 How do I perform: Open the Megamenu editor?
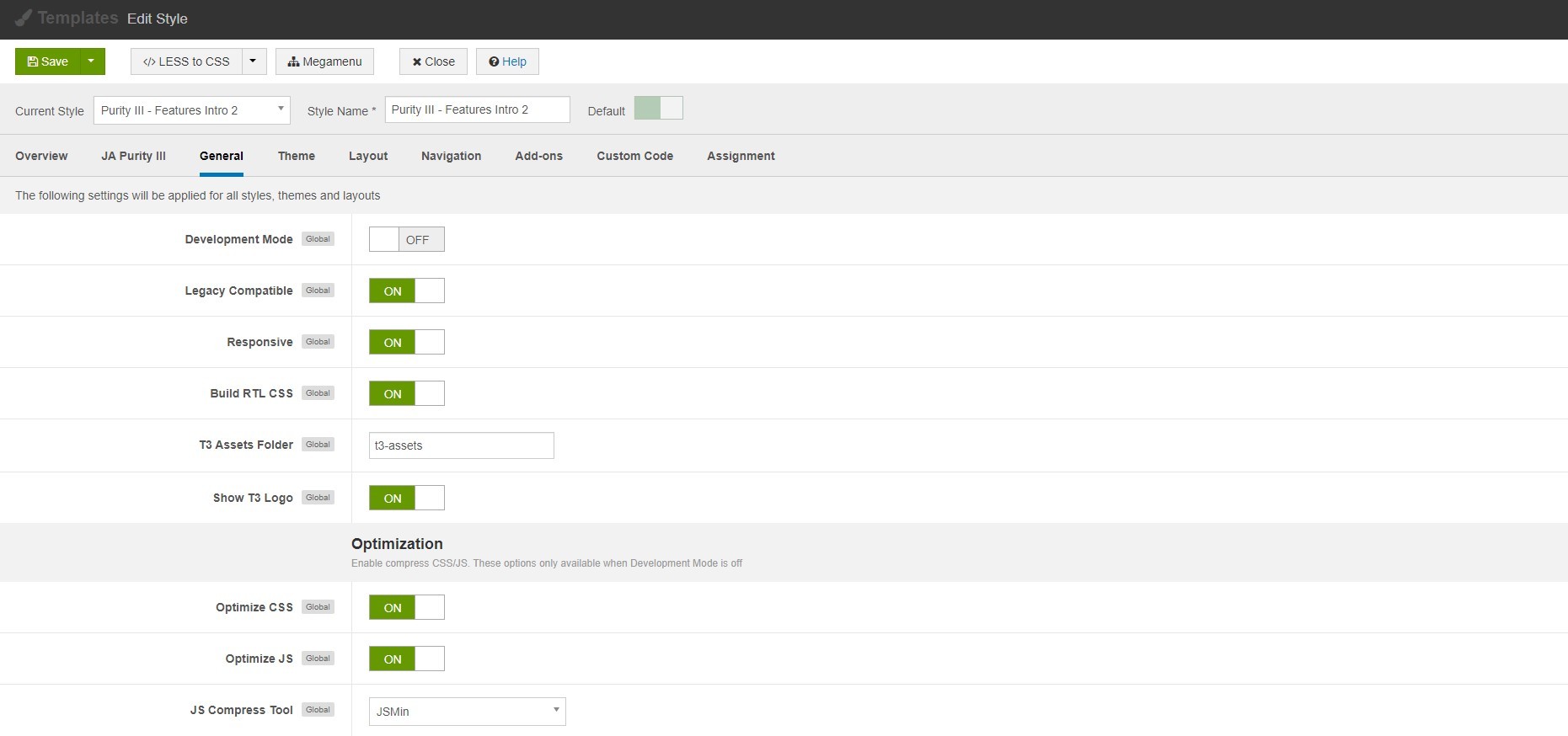(324, 61)
